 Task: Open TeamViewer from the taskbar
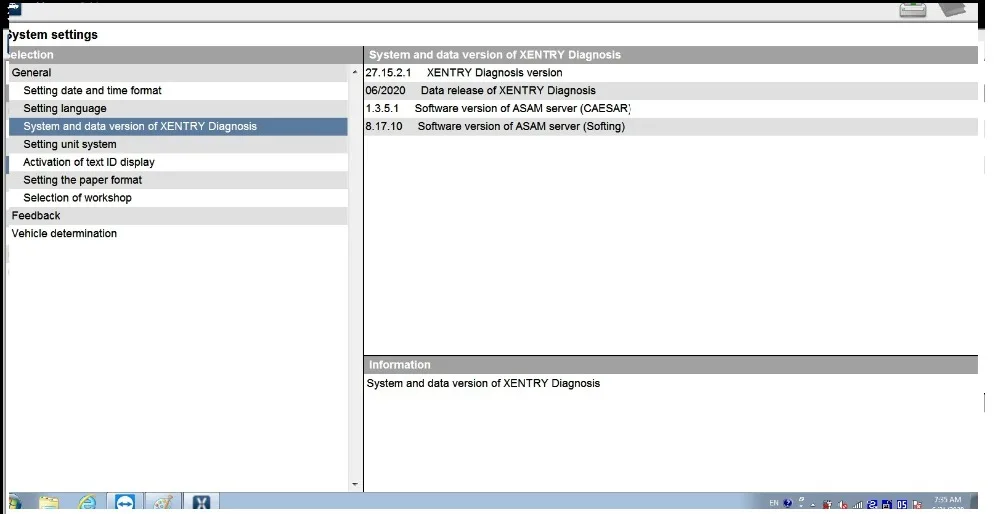[124, 503]
